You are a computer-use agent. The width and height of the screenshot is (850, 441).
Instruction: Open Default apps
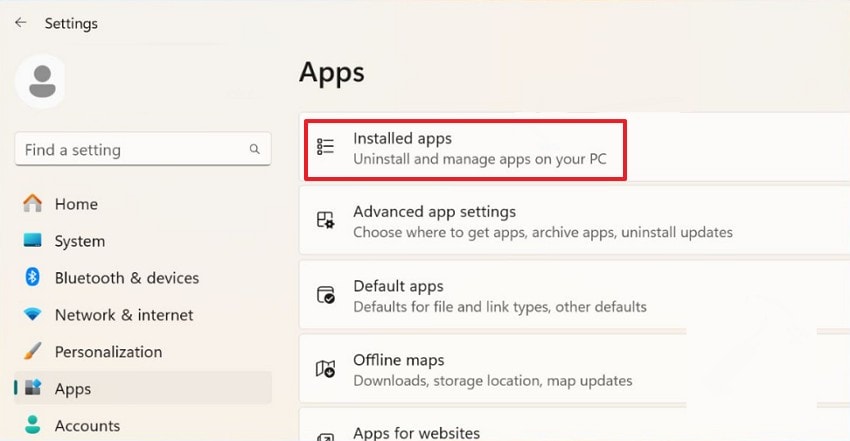(x=575, y=295)
